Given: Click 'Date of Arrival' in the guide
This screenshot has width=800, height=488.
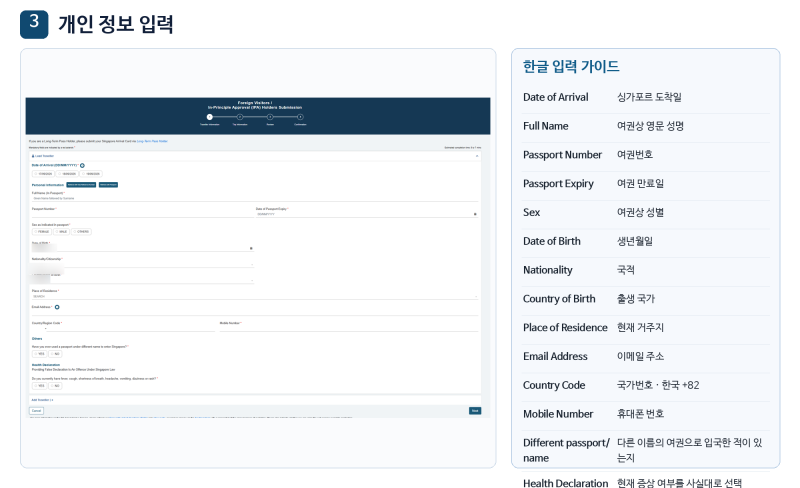Looking at the screenshot, I should [556, 97].
